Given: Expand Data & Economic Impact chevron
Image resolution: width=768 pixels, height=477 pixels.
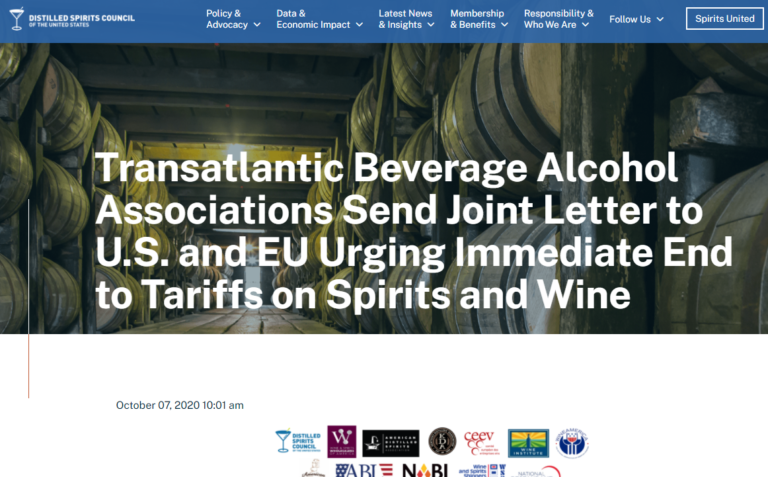Looking at the screenshot, I should click(359, 24).
